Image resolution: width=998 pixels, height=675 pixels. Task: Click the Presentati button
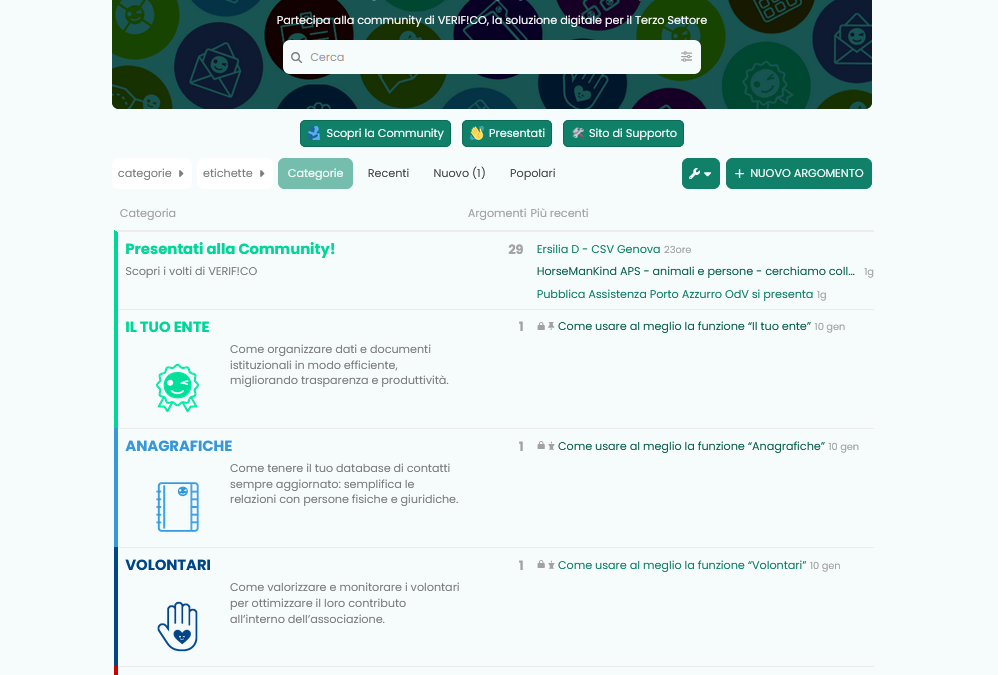[507, 134]
